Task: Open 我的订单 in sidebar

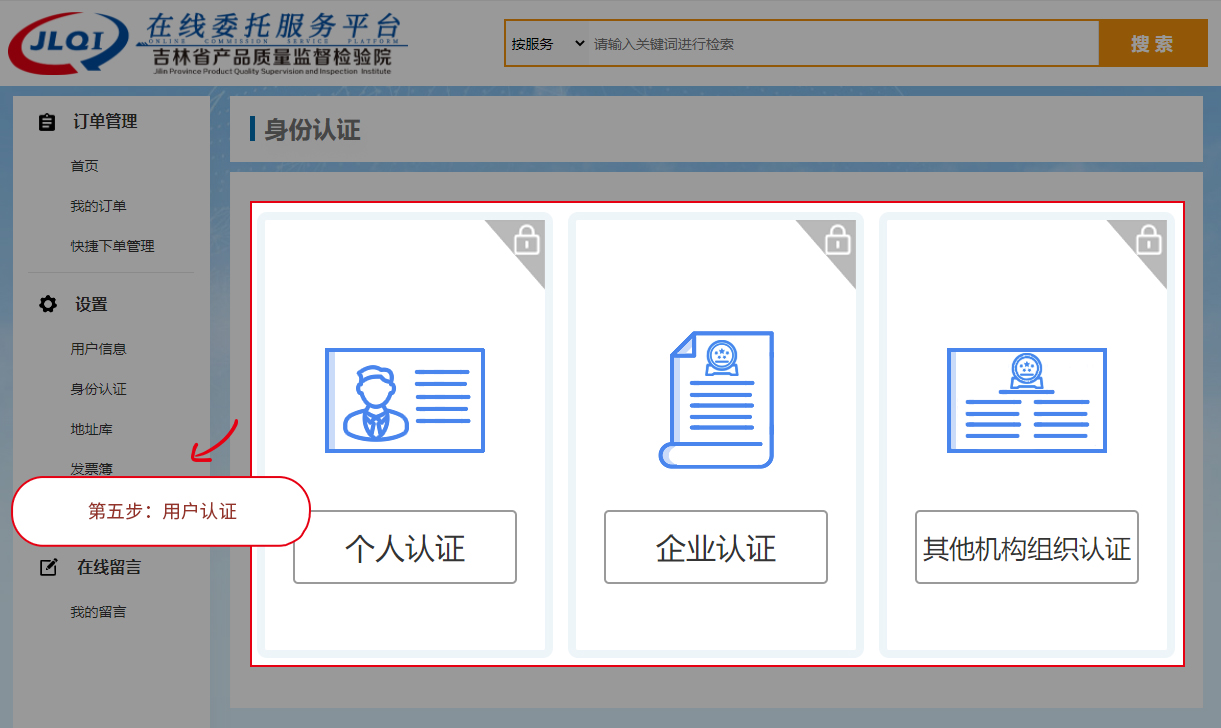Action: 98,206
